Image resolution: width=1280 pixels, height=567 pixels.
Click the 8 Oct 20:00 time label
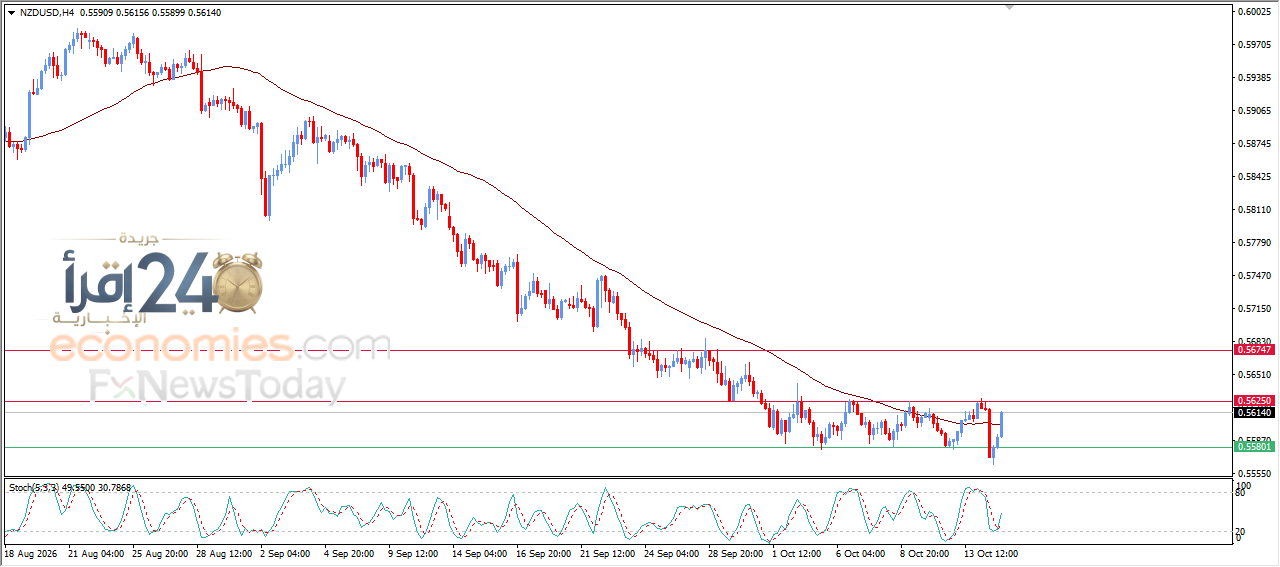coord(925,553)
